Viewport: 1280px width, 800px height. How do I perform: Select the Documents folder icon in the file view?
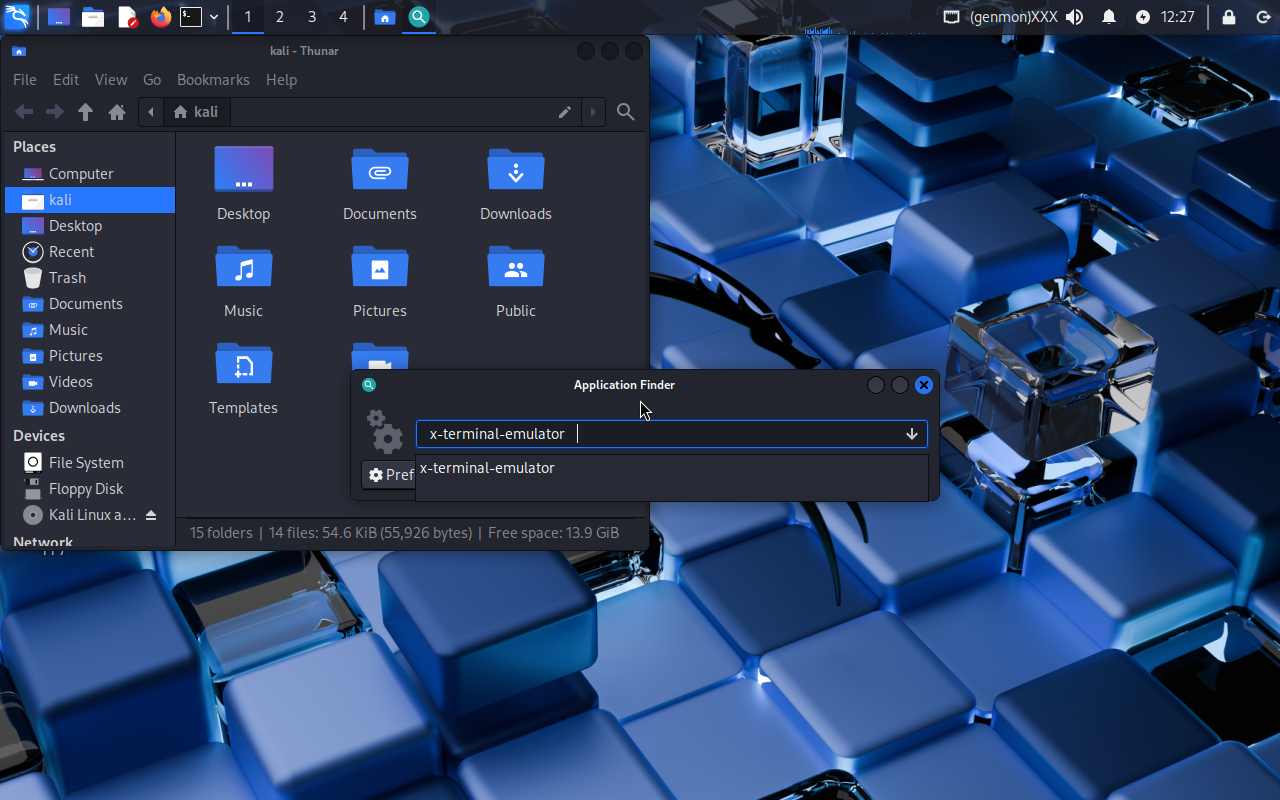tap(380, 170)
